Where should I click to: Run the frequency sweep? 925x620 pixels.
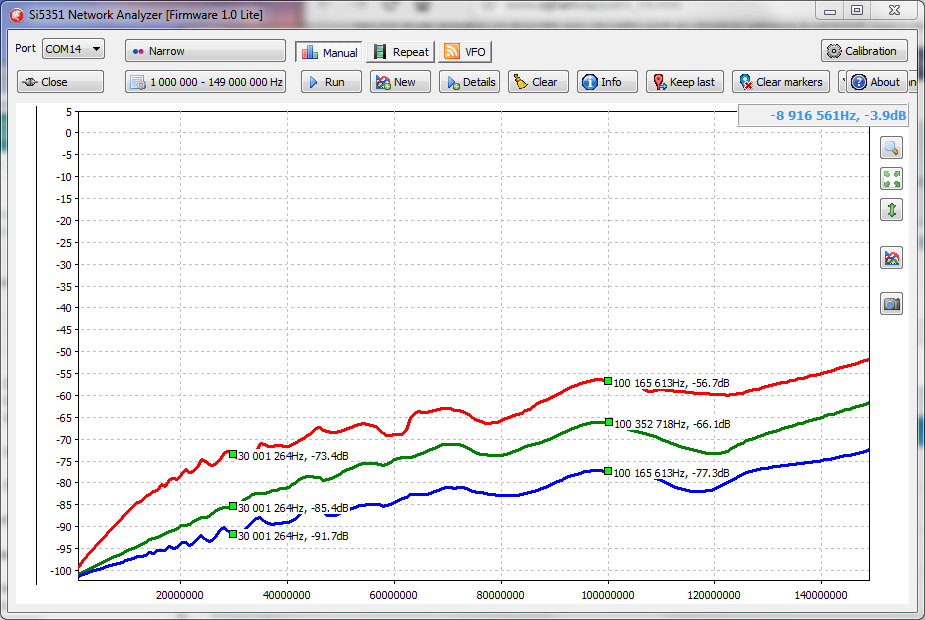[x=325, y=82]
